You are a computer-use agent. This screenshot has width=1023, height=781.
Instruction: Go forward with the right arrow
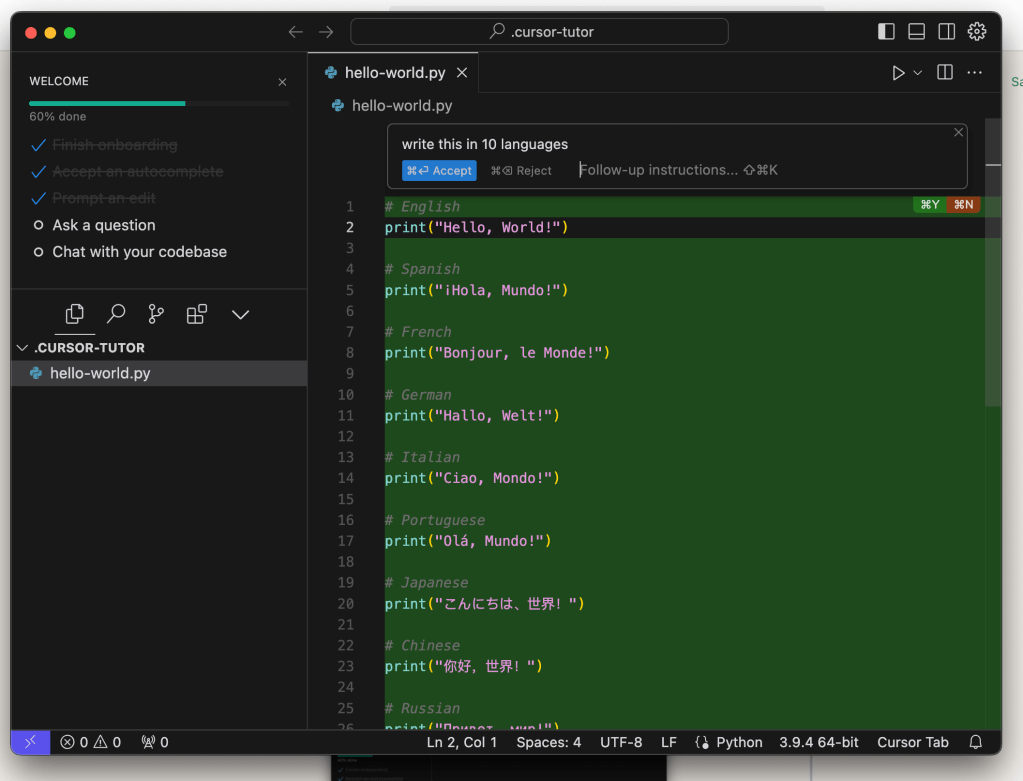point(326,32)
